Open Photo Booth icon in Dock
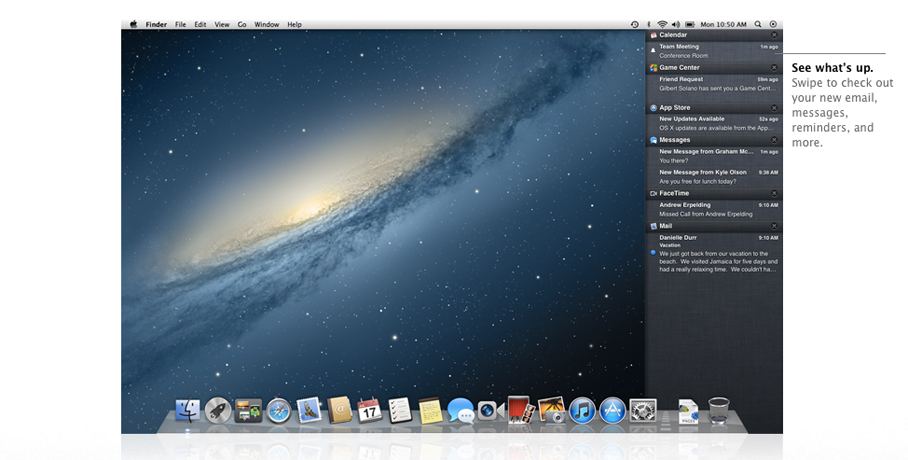The image size is (908, 460). click(521, 410)
